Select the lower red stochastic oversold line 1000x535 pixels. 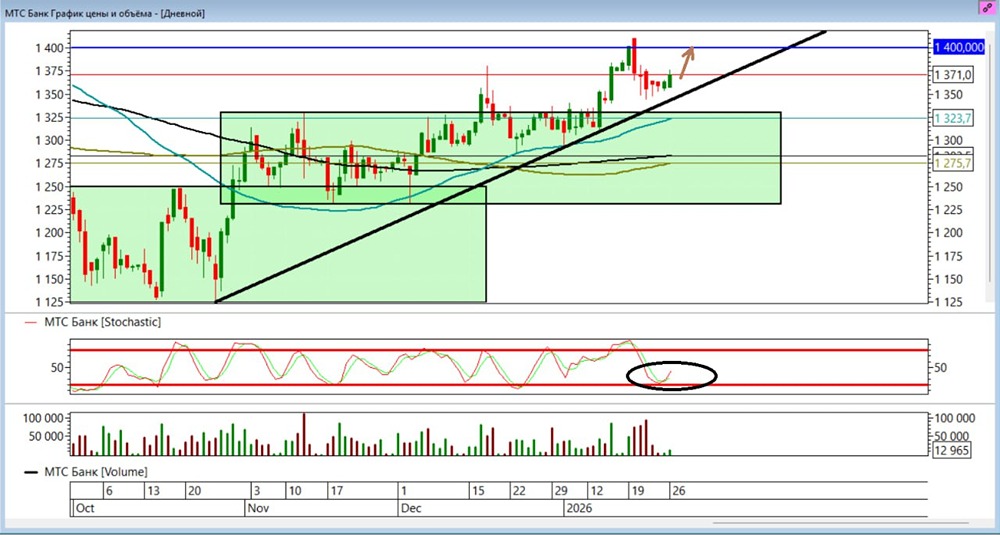pyautogui.click(x=499, y=385)
